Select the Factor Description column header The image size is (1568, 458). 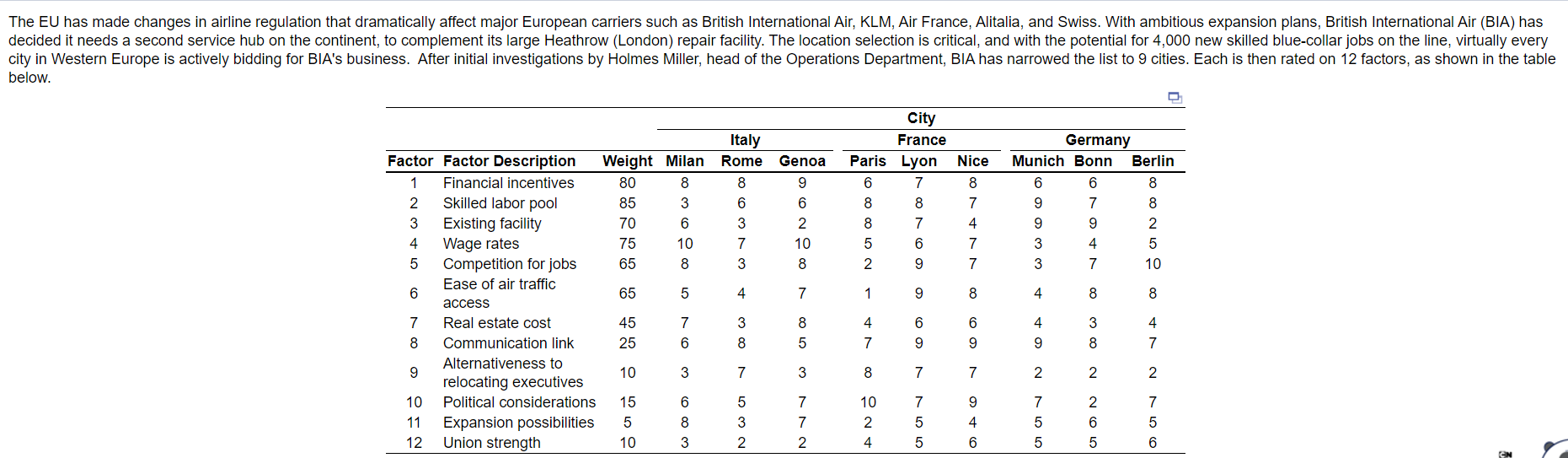(509, 161)
